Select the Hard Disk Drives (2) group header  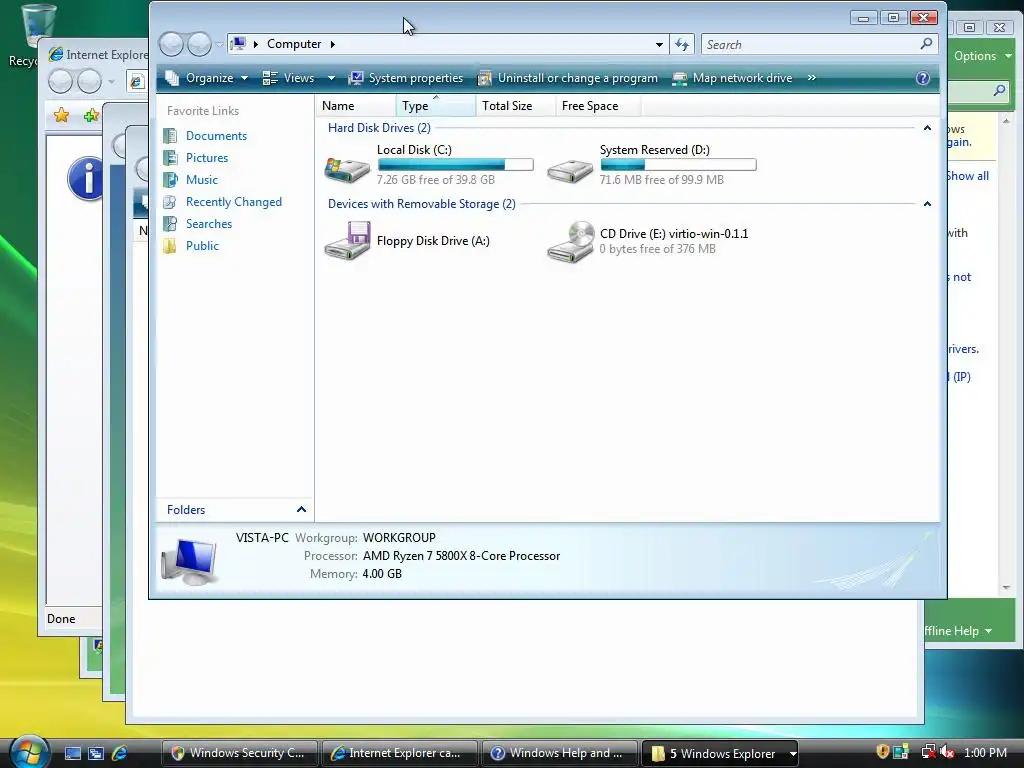(x=379, y=128)
